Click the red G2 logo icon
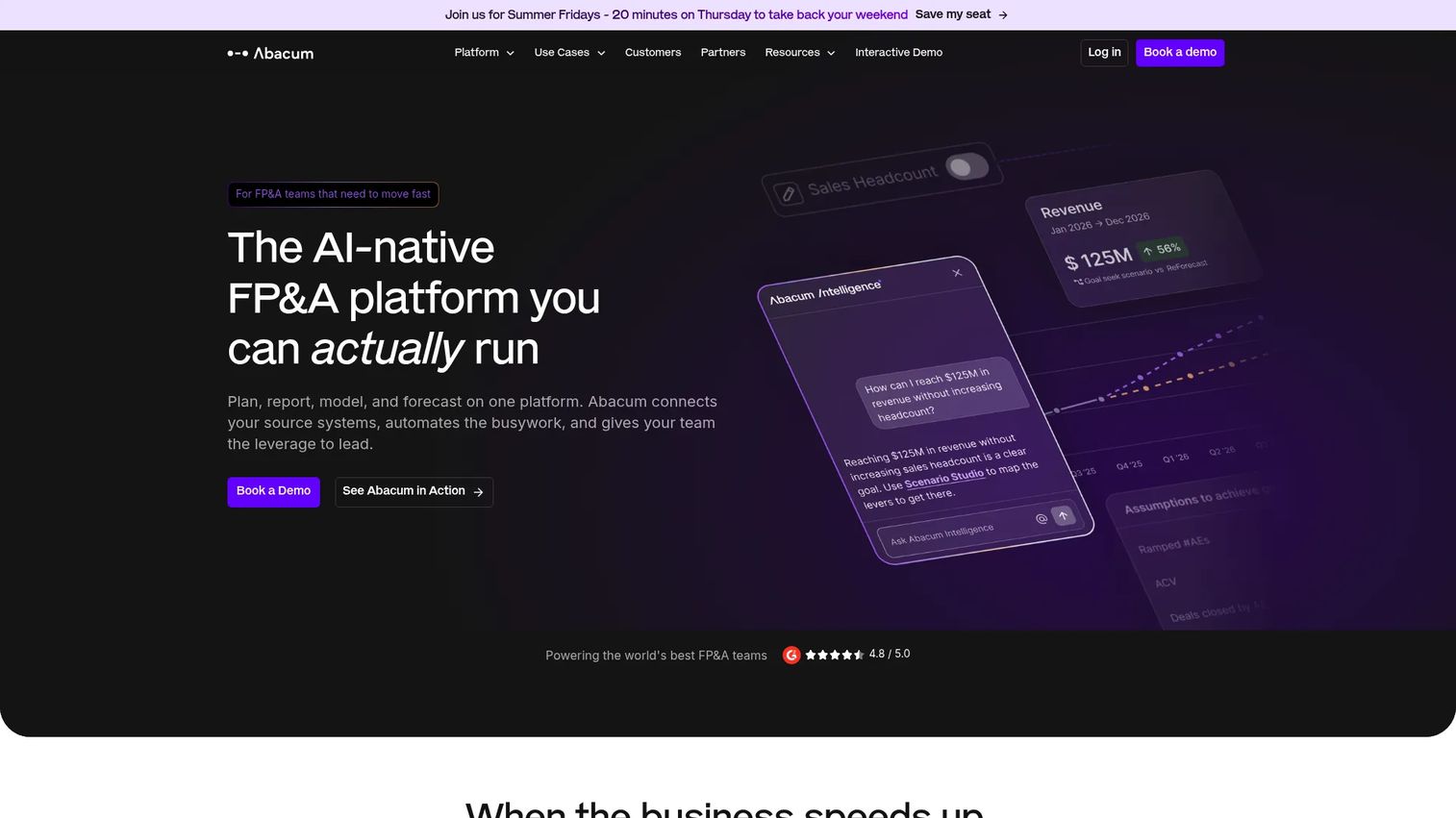 pos(791,656)
